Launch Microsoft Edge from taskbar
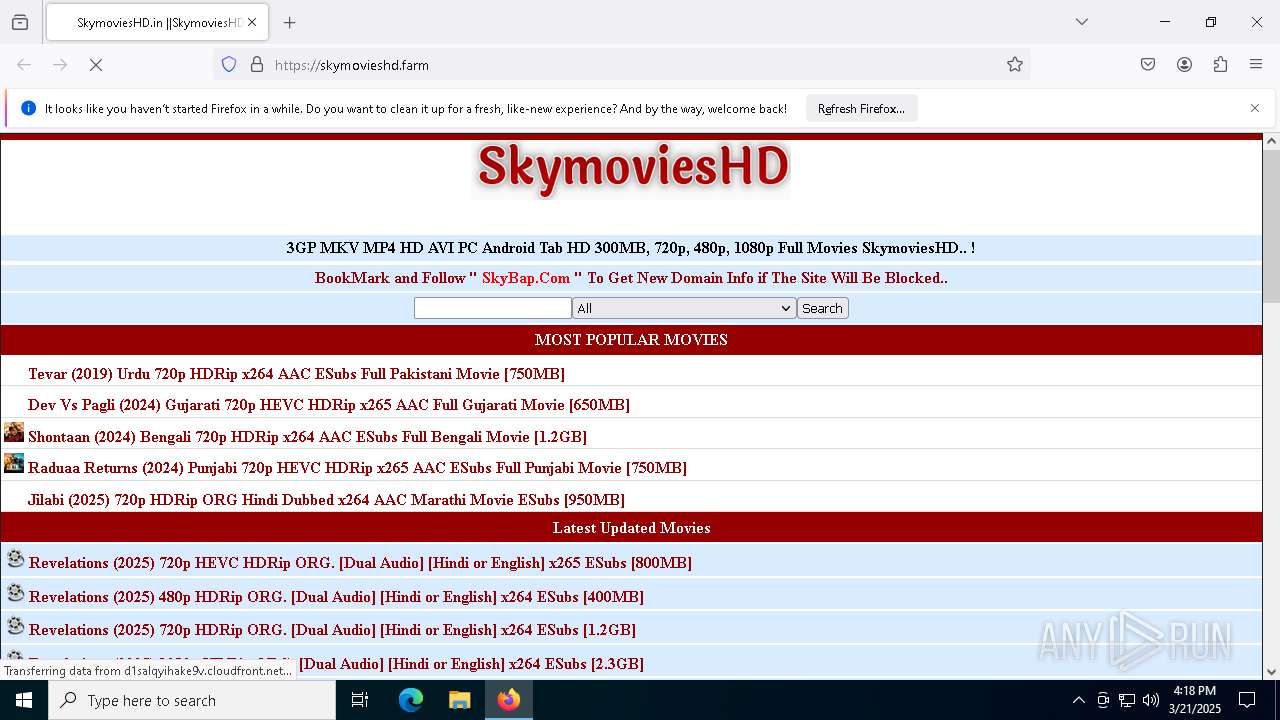 pyautogui.click(x=411, y=700)
